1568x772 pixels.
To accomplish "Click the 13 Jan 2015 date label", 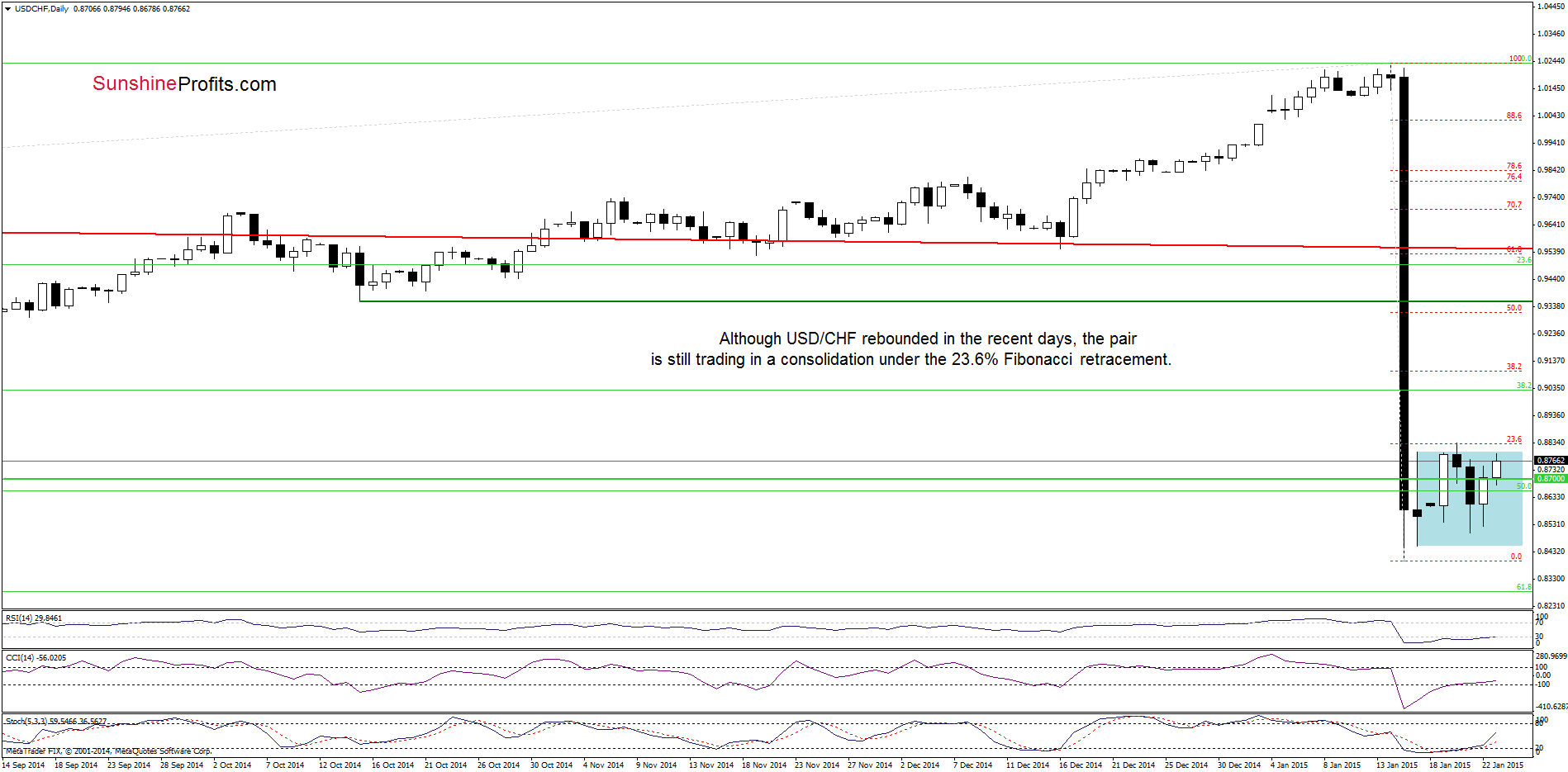I will (1396, 765).
